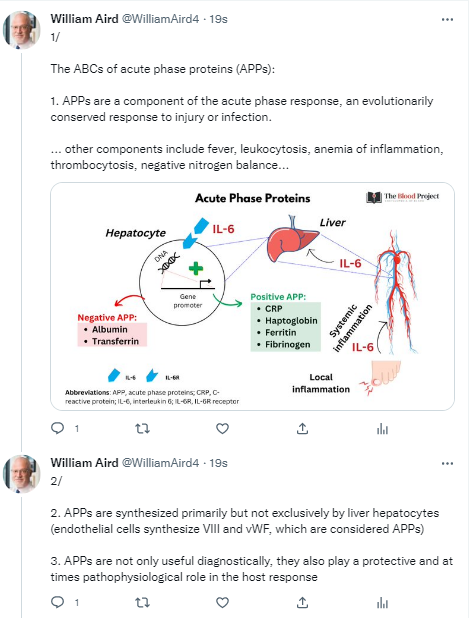Image resolution: width=470 pixels, height=618 pixels.
Task: Reply to the second tweet
Action: (x=58, y=602)
